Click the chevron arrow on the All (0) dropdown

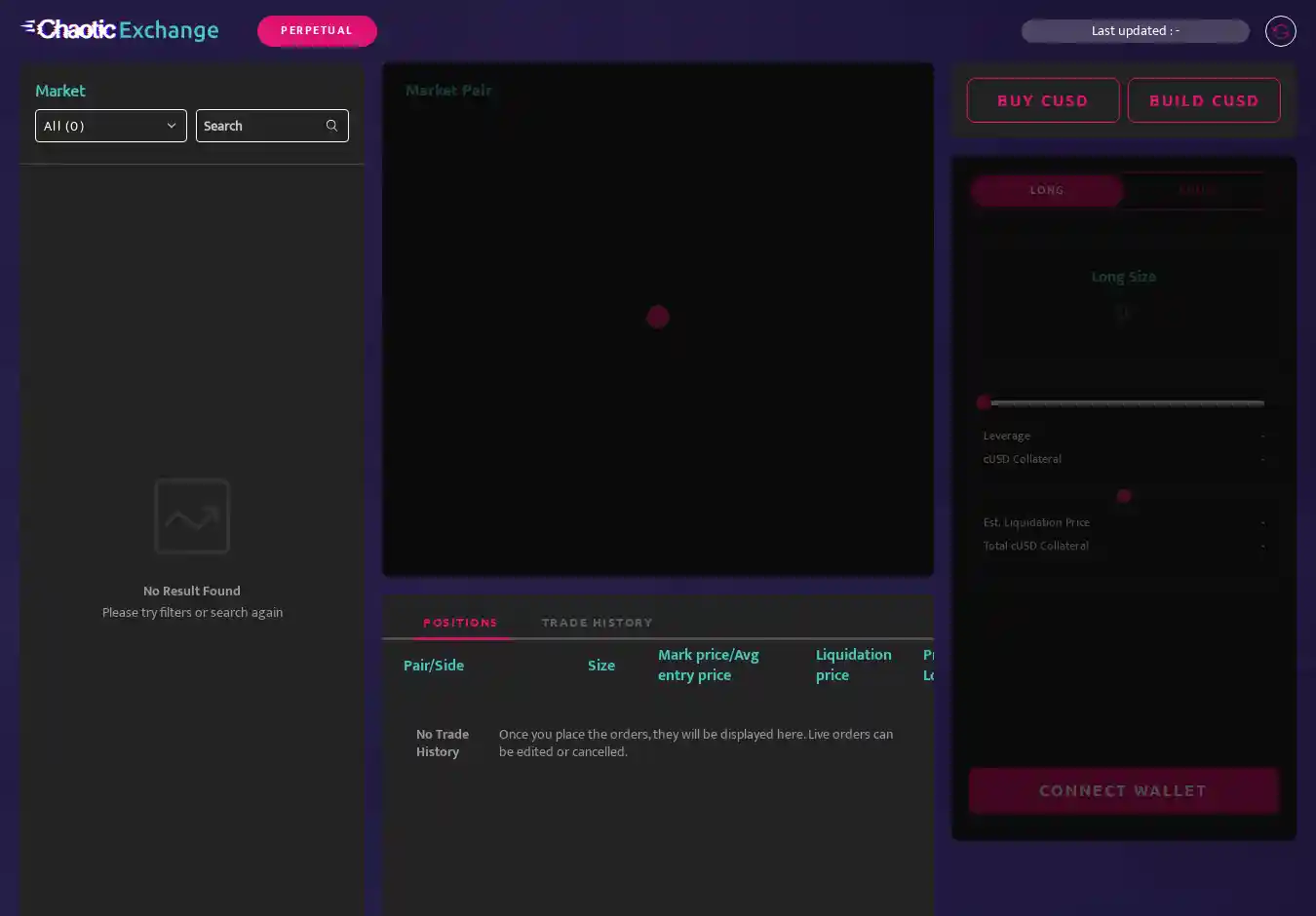[172, 126]
